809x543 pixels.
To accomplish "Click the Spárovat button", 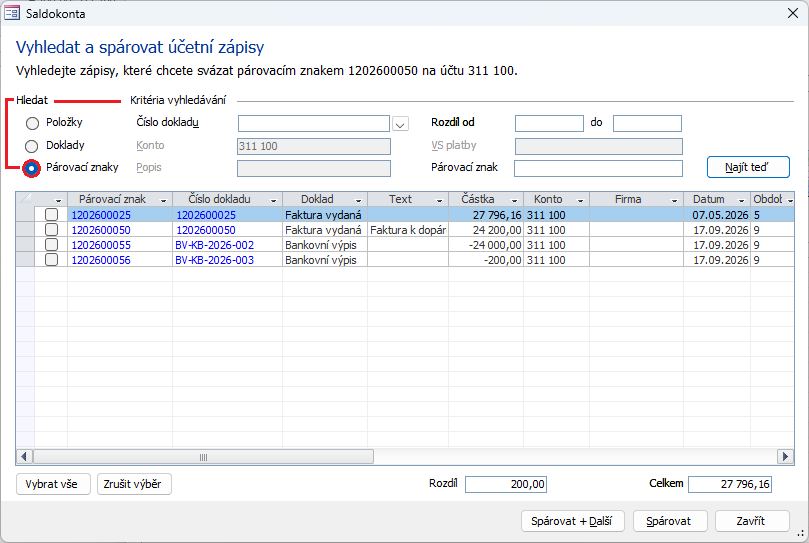I will (670, 521).
